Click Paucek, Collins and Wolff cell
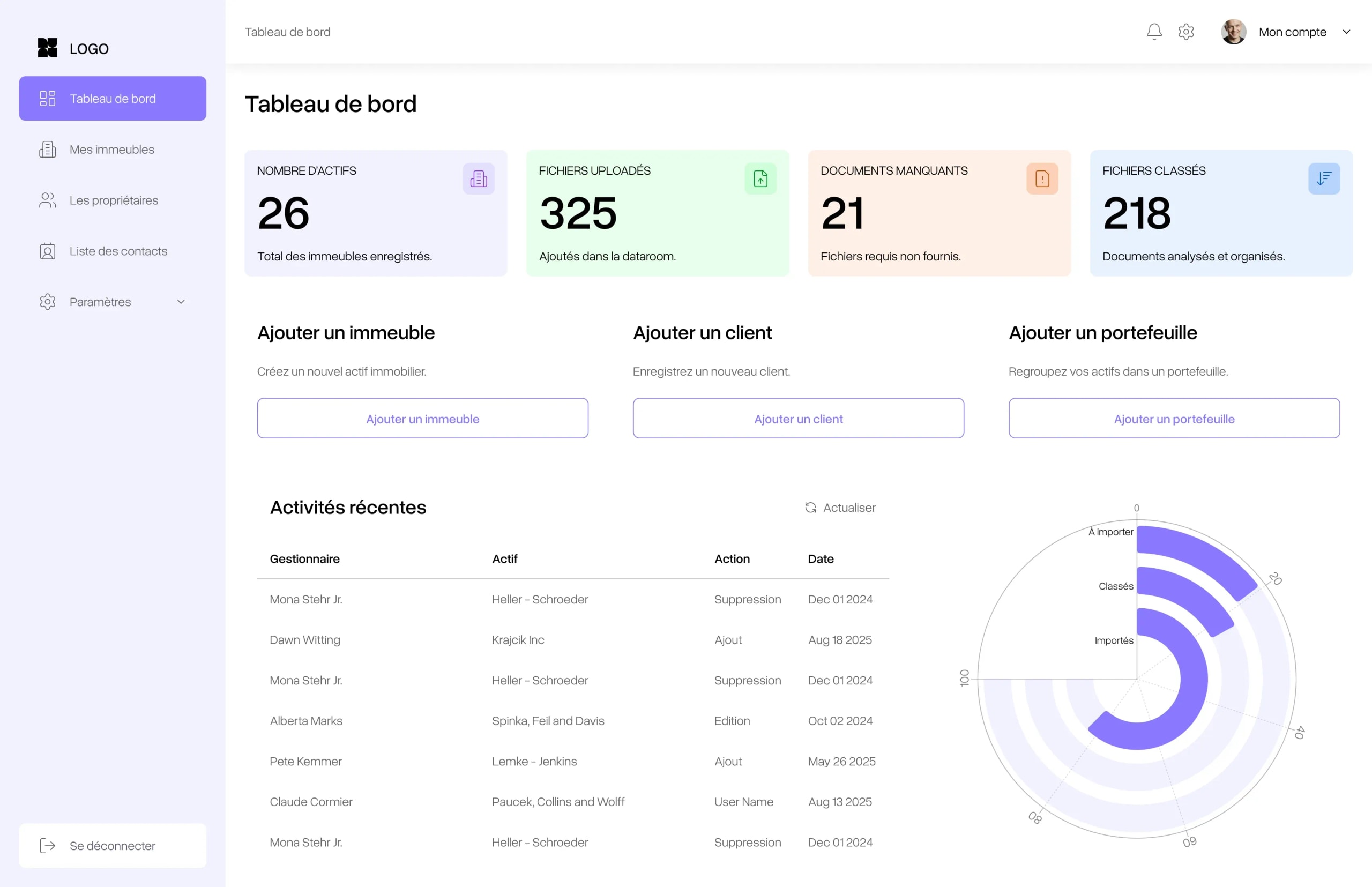The height and width of the screenshot is (887, 1372). (558, 802)
